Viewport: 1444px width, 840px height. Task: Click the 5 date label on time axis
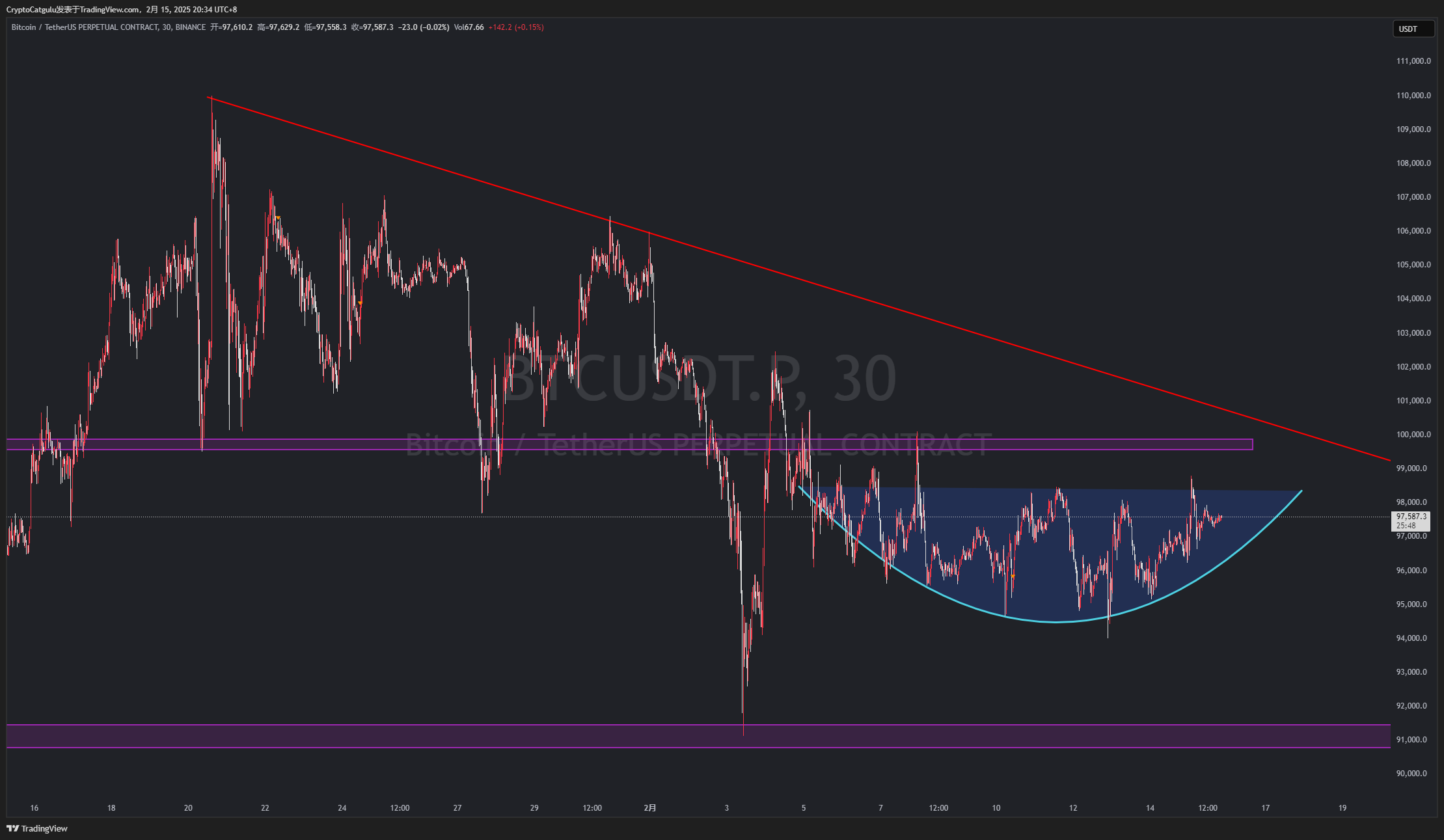[804, 807]
